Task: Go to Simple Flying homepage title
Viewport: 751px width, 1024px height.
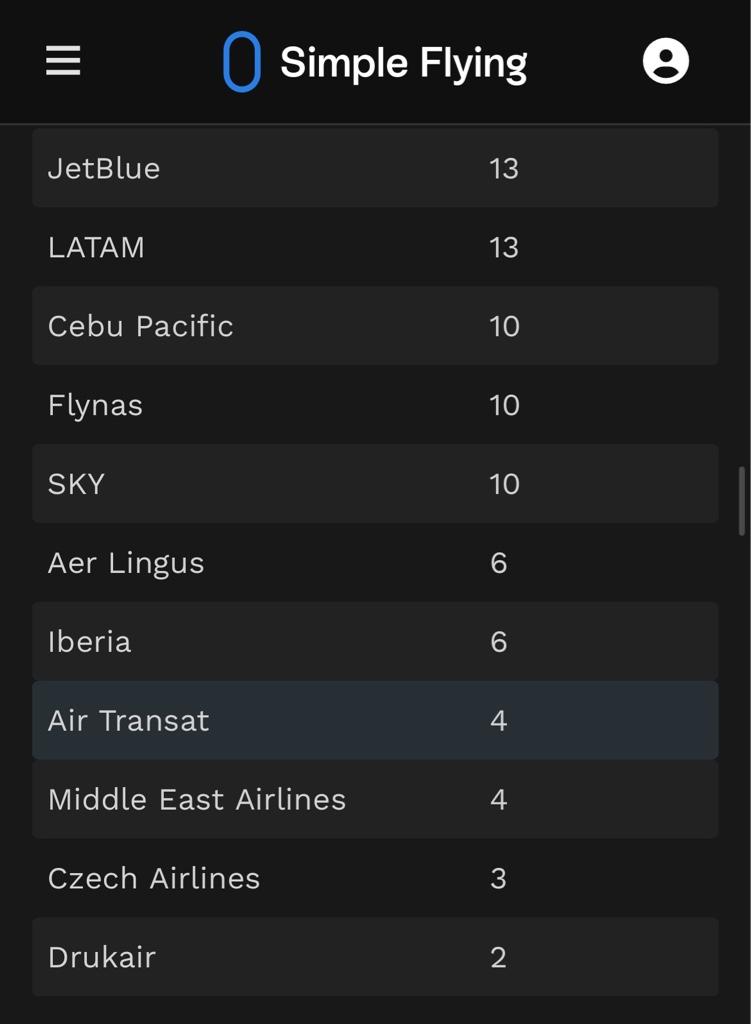Action: pos(404,63)
